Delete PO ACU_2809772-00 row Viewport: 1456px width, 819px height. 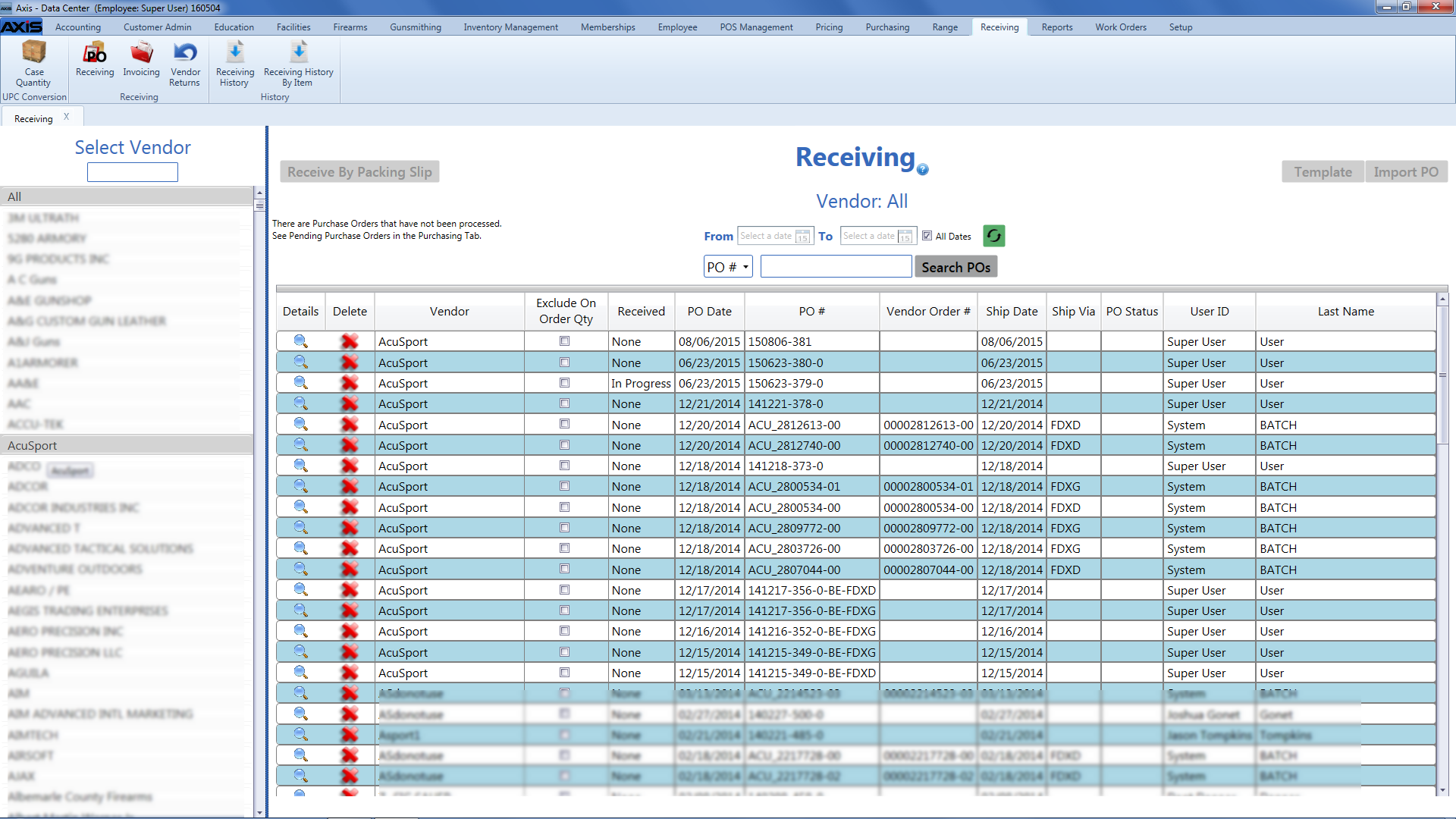pos(350,528)
